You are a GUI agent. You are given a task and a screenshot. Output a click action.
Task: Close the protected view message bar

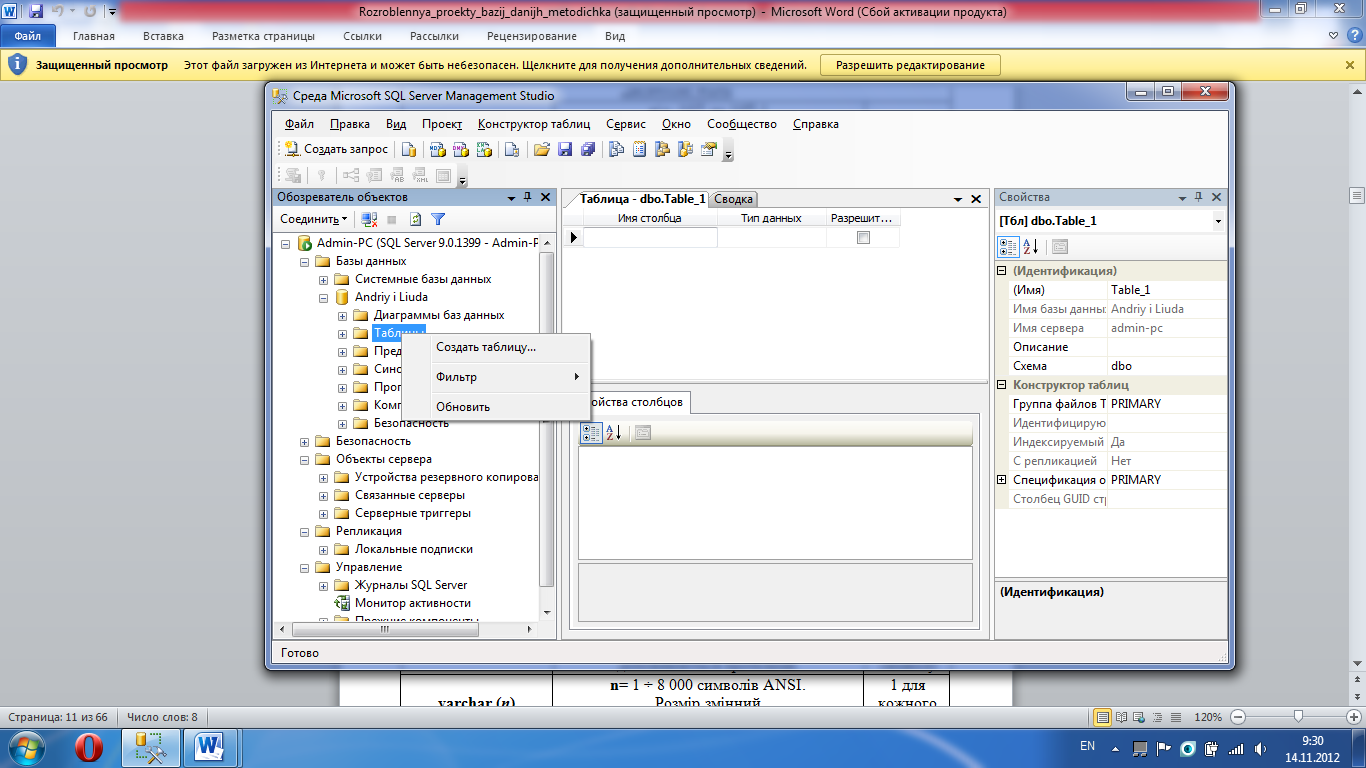pyautogui.click(x=1350, y=65)
